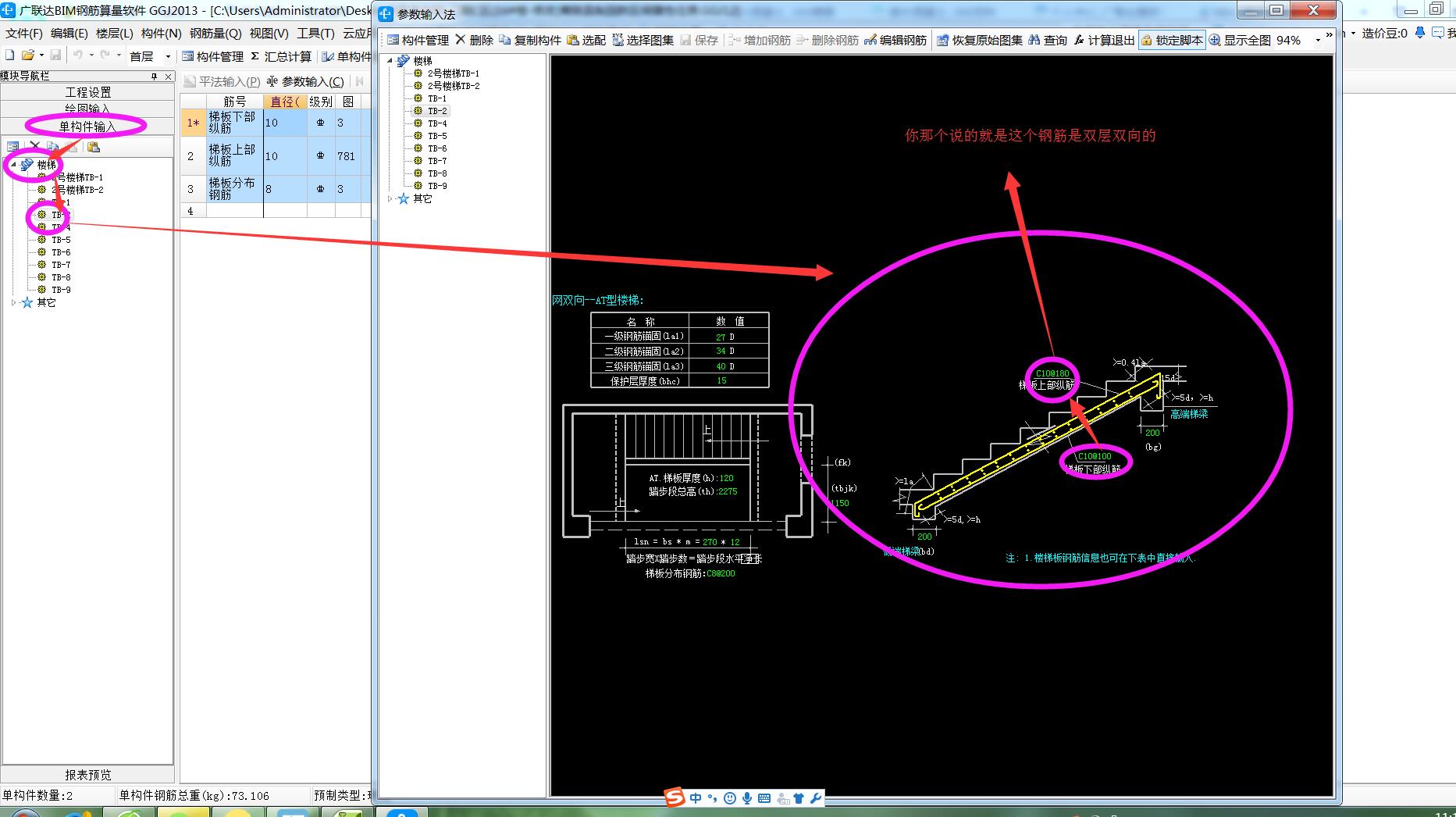Image resolution: width=1456 pixels, height=817 pixels.
Task: Click the component manager icon above the left tree
Action: (12, 147)
